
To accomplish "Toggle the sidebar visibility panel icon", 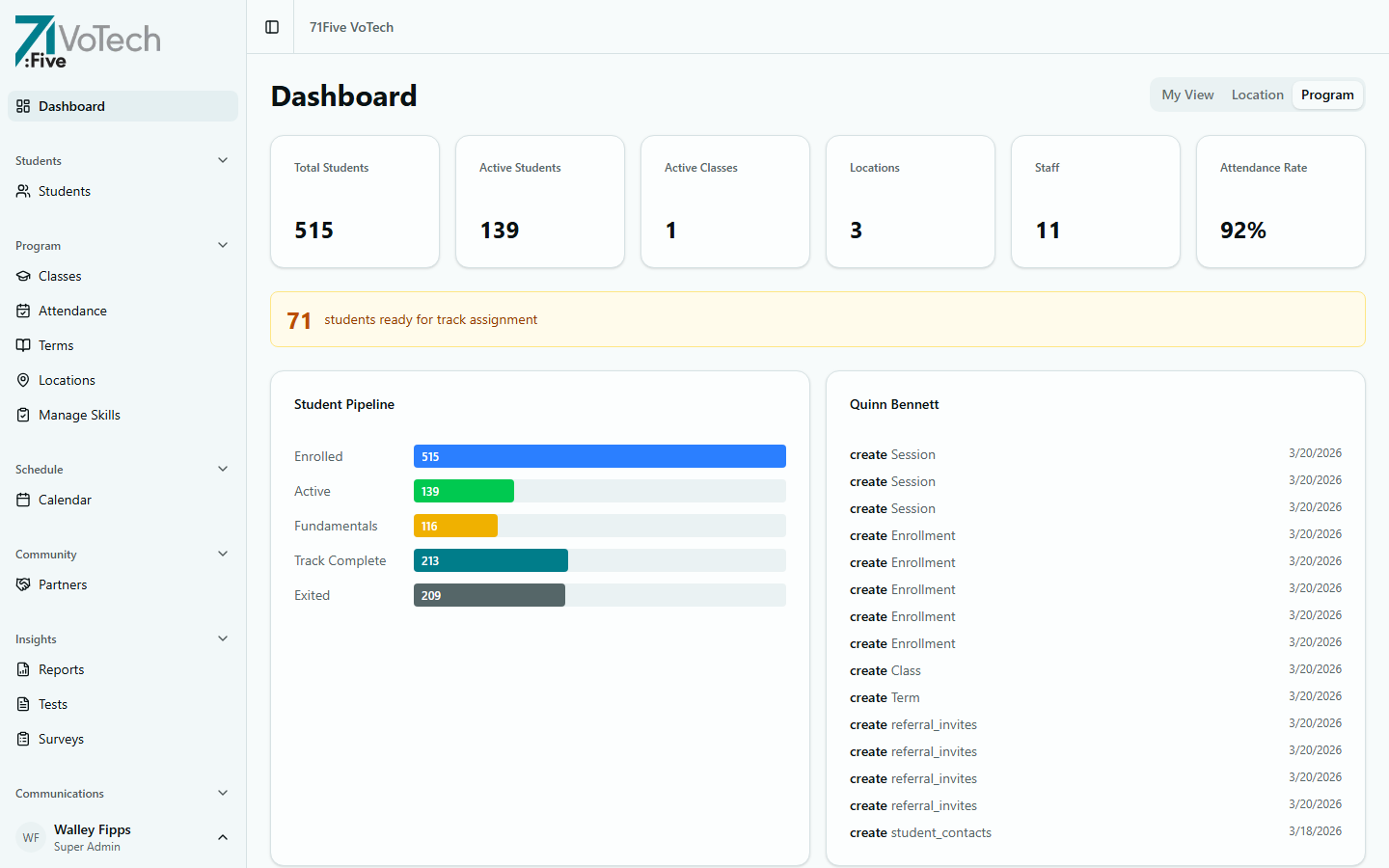I will coord(269,27).
